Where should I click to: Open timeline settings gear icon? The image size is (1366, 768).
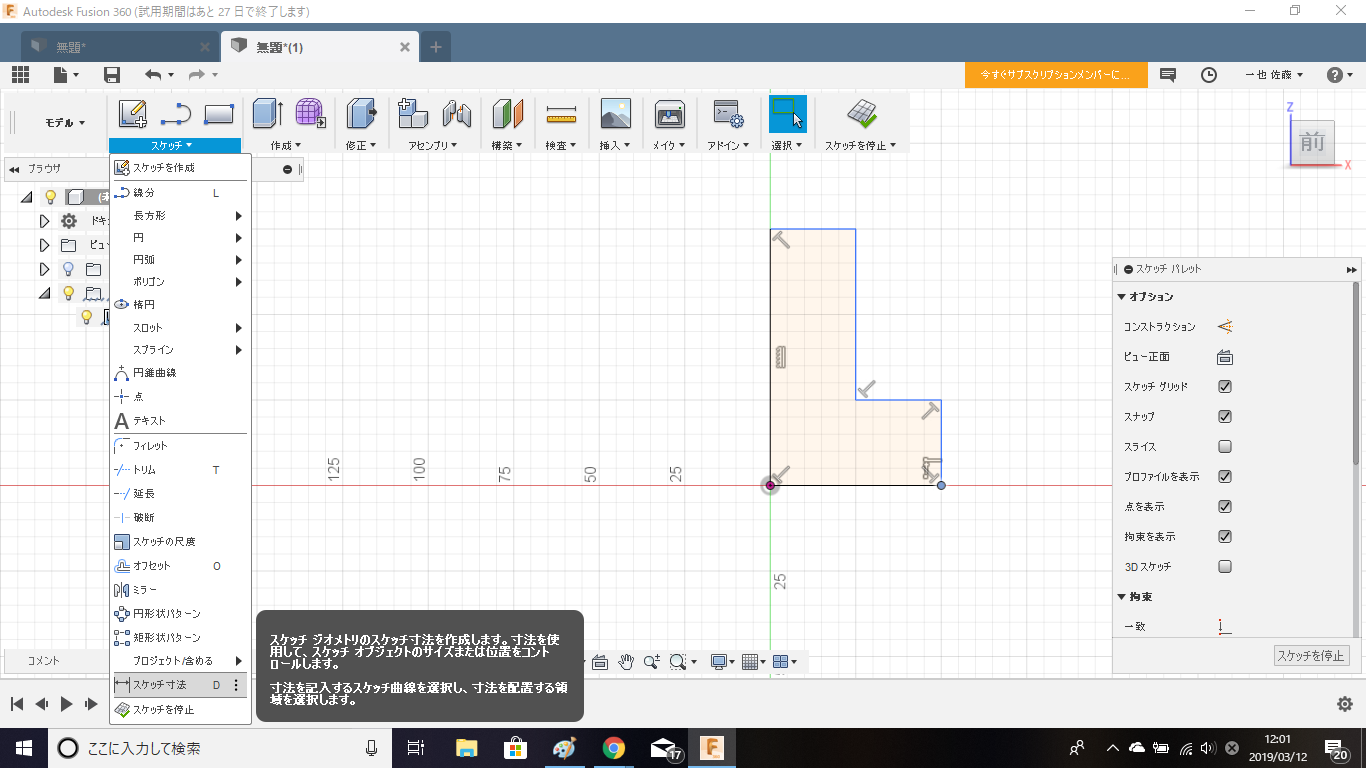[1345, 704]
